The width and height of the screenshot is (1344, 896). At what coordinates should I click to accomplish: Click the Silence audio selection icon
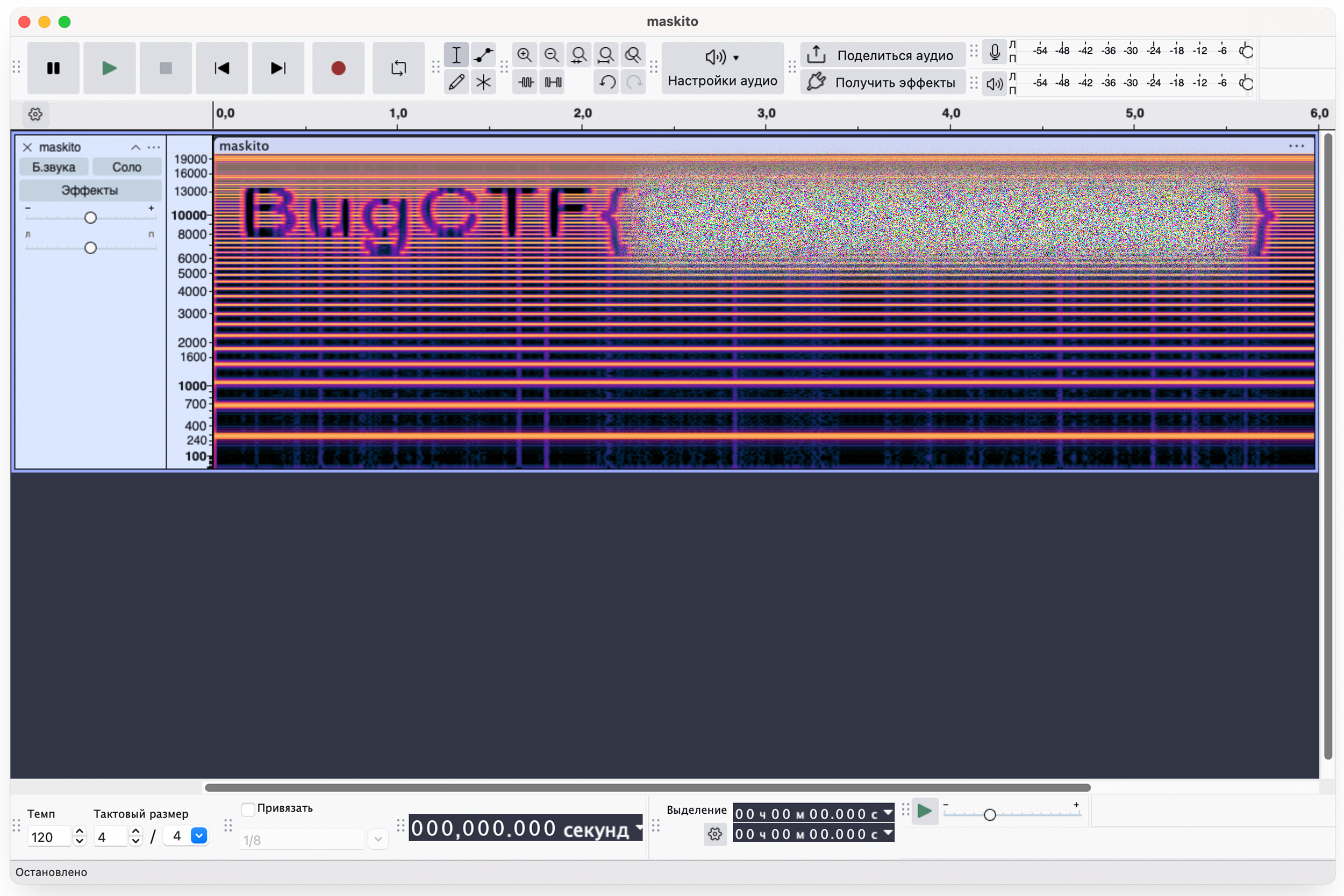553,82
